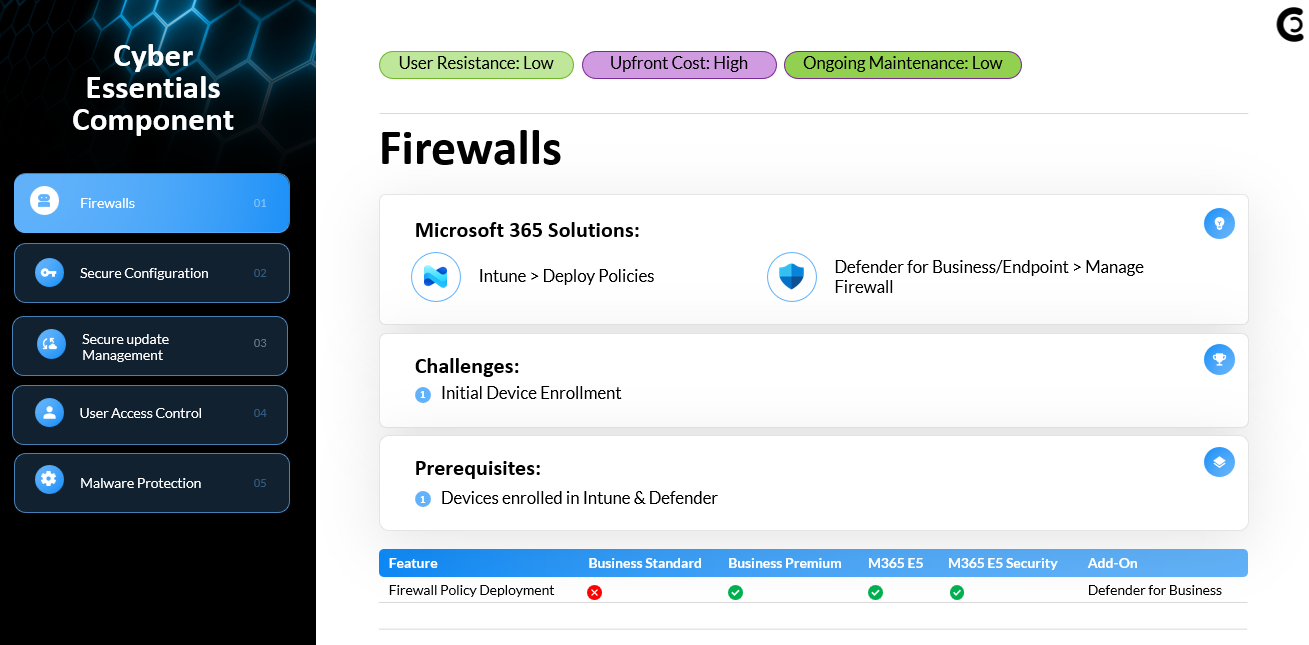The image size is (1309, 645).
Task: Click the user icon beside User Access Control
Action: [48, 410]
